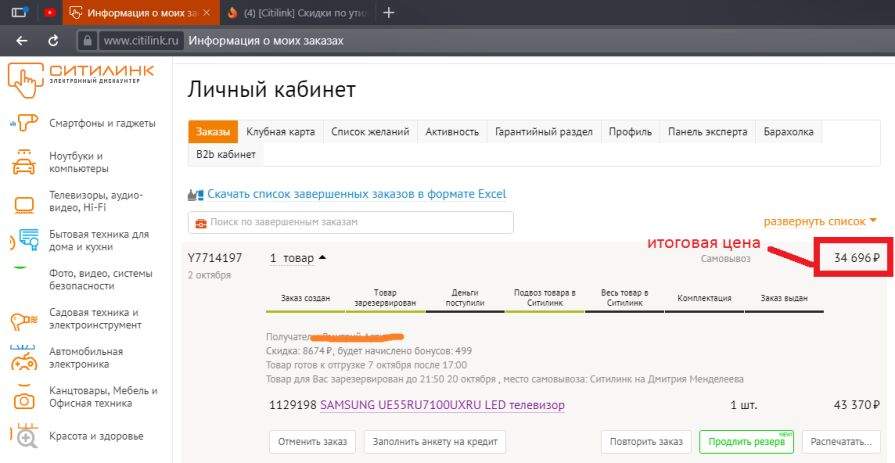Focus the completed orders search field
The height and width of the screenshot is (463, 895).
click(x=350, y=222)
